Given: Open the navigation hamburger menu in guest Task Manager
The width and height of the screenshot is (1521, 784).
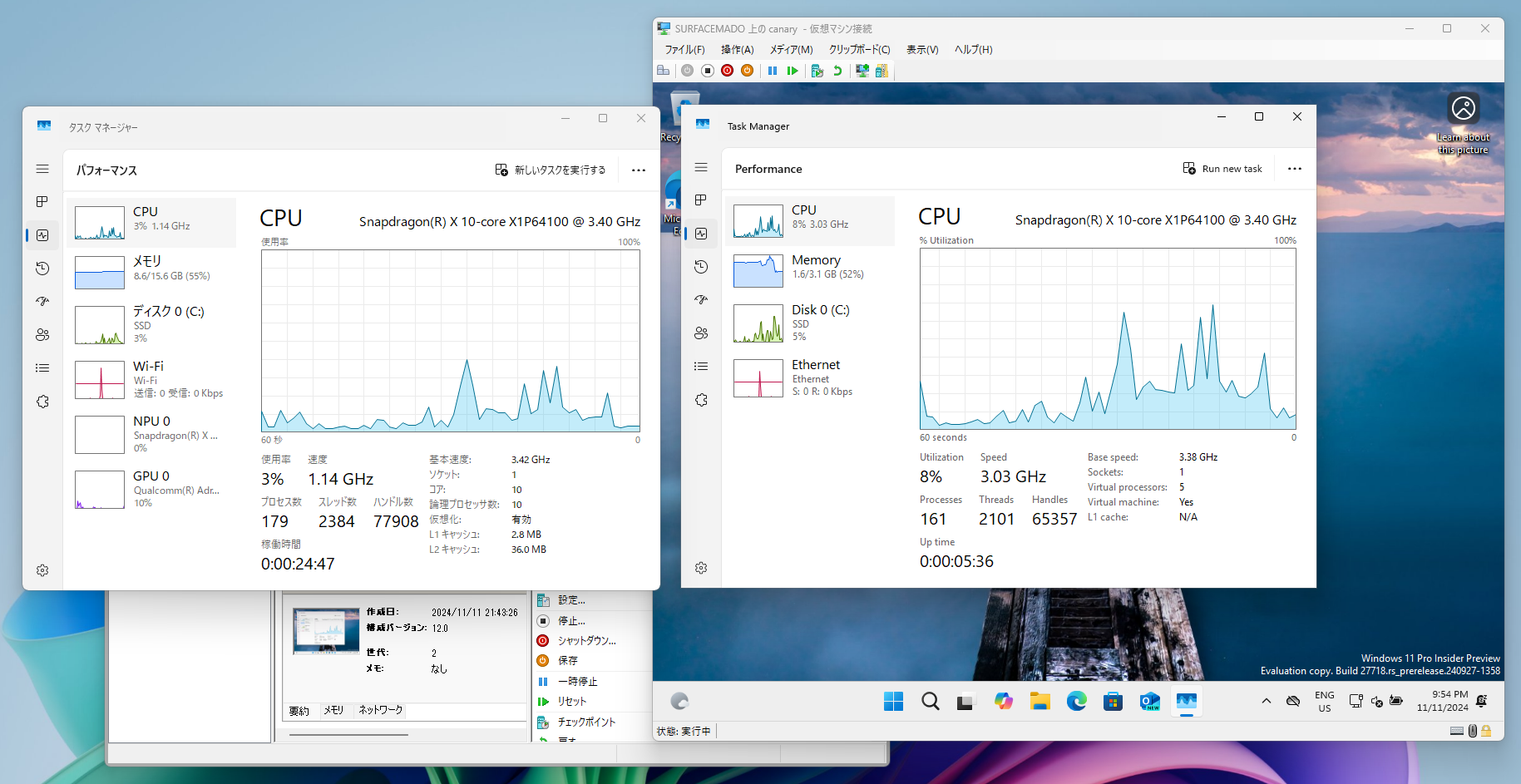Looking at the screenshot, I should click(x=701, y=167).
